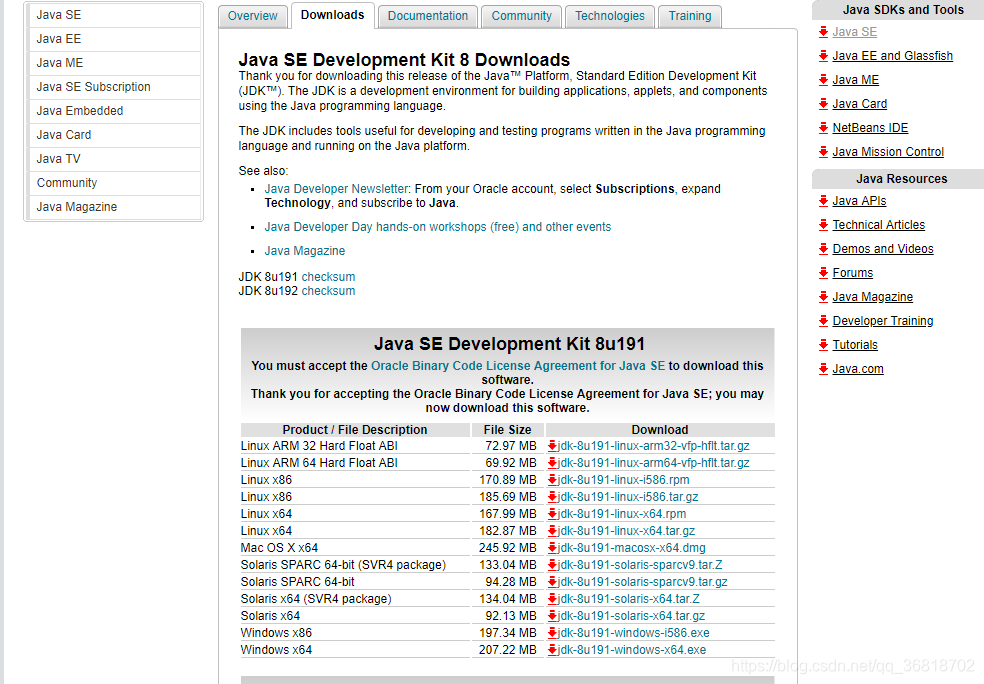Open Java Magazine link in Java Resources
Image resolution: width=984 pixels, height=684 pixels.
pyautogui.click(x=872, y=297)
